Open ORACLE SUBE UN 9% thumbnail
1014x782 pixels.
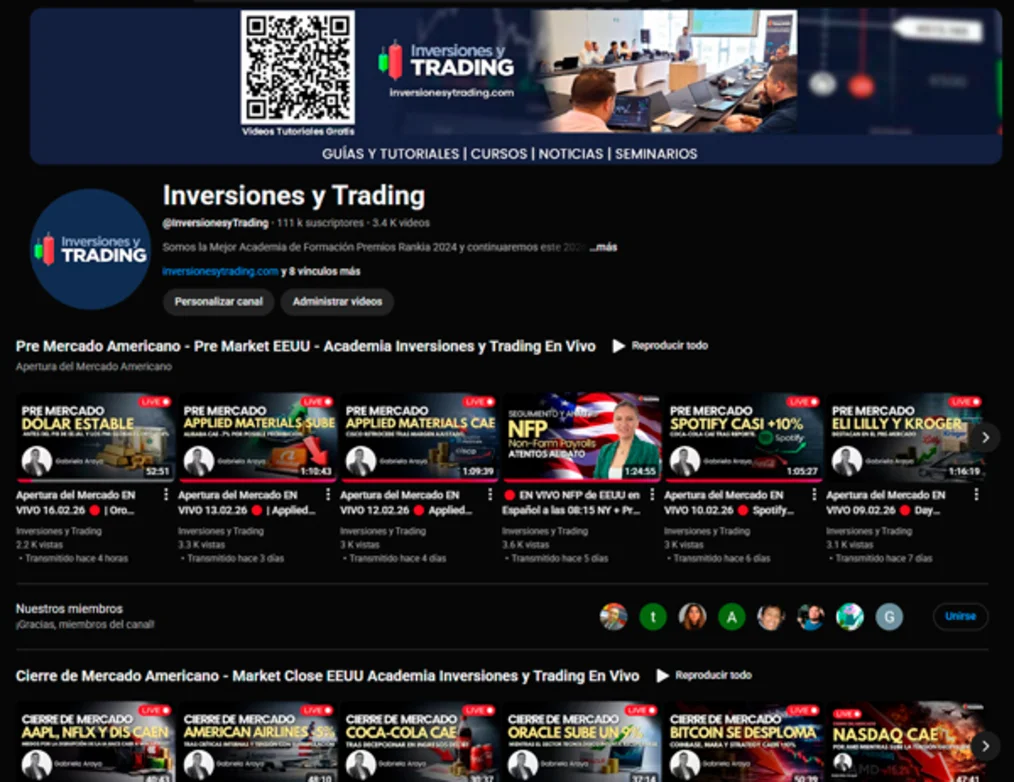[x=582, y=743]
